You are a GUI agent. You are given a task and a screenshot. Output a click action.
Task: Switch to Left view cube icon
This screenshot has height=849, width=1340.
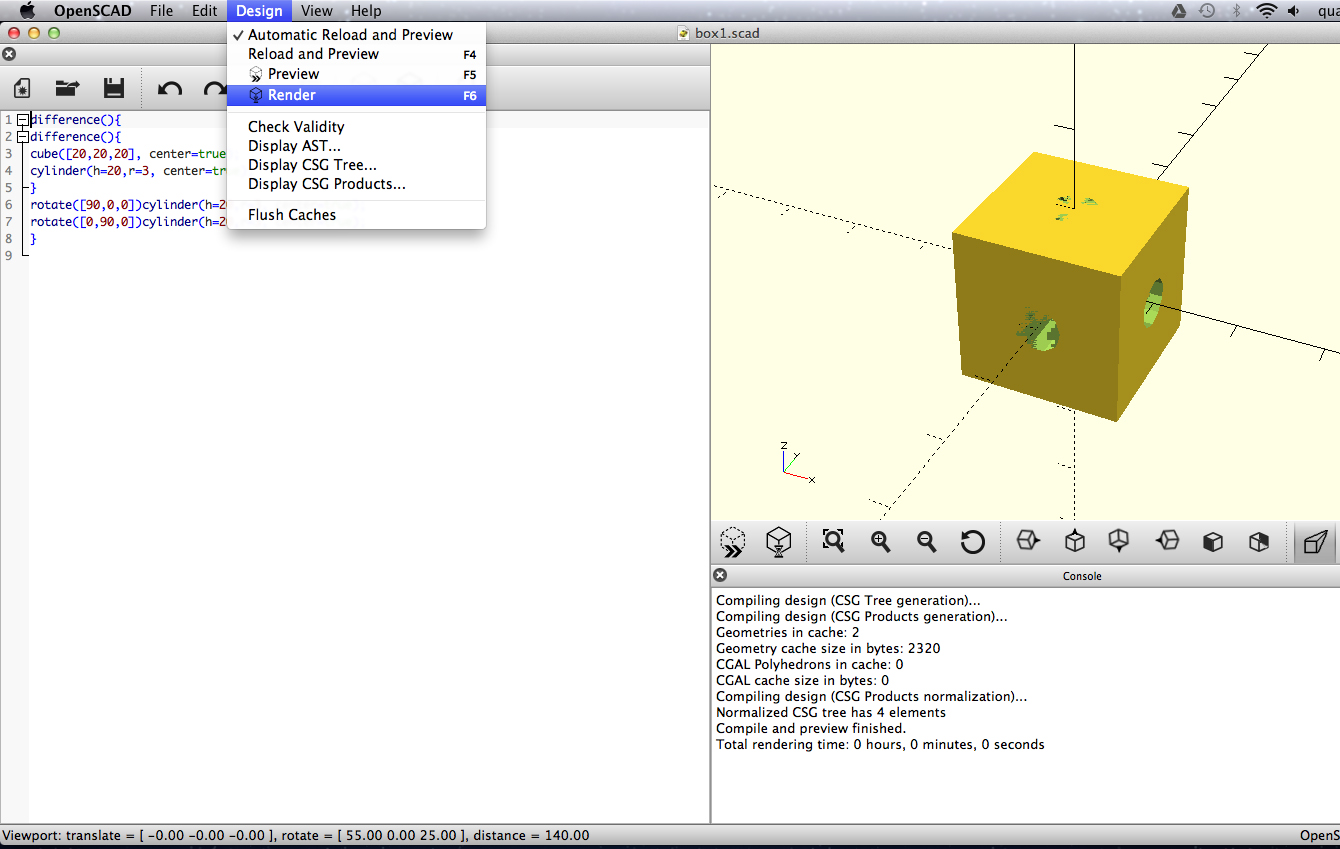coord(1167,541)
